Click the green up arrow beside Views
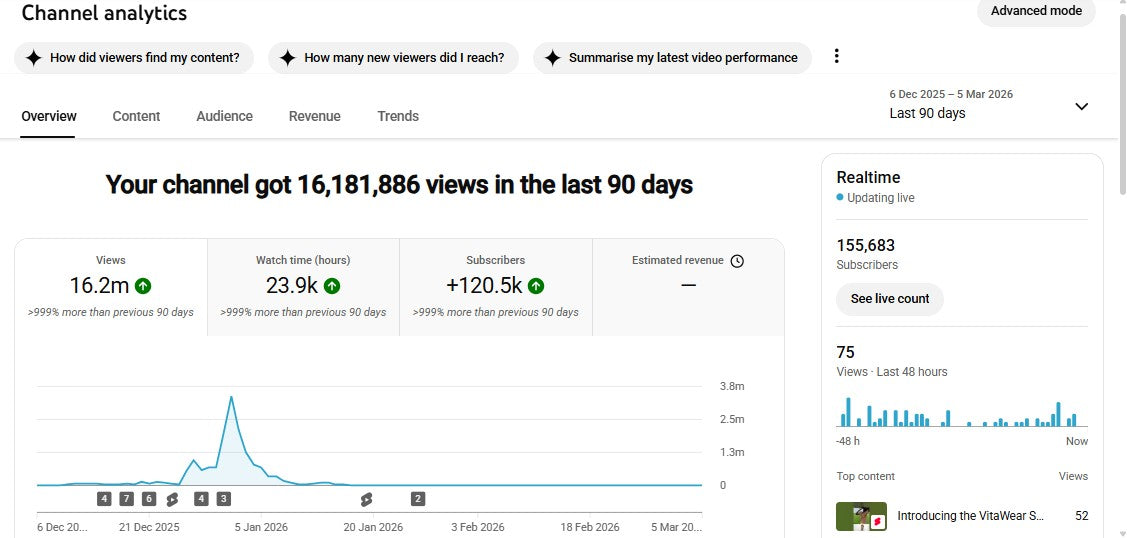 tap(143, 286)
